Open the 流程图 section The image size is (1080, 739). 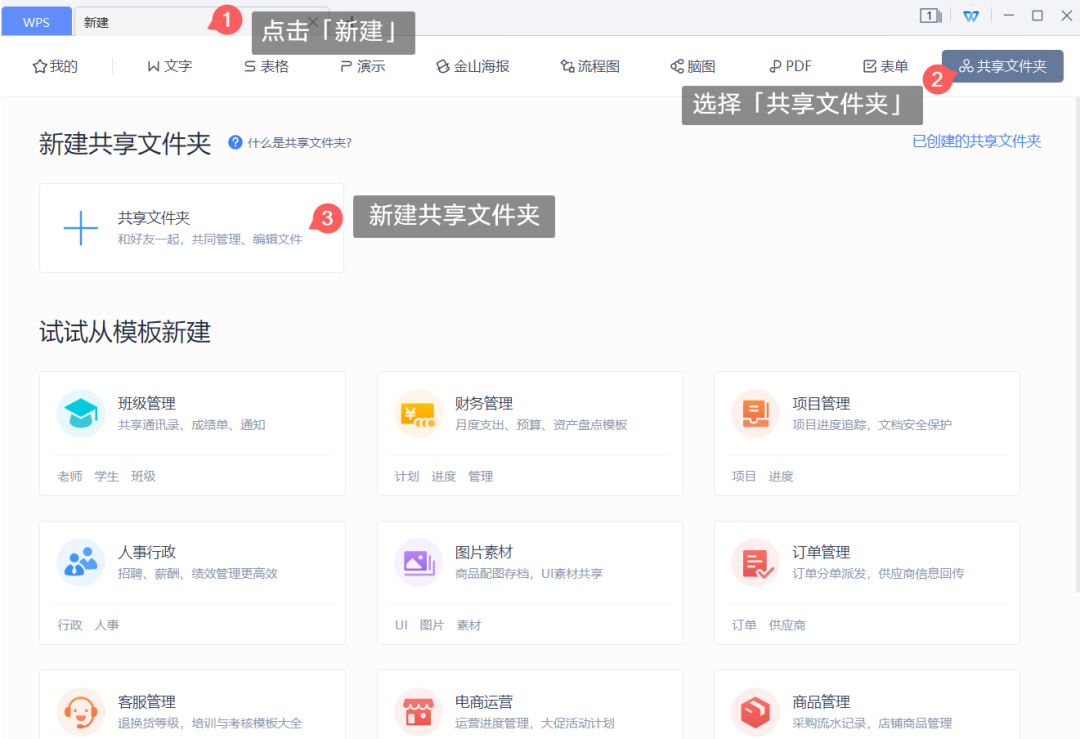[x=590, y=66]
